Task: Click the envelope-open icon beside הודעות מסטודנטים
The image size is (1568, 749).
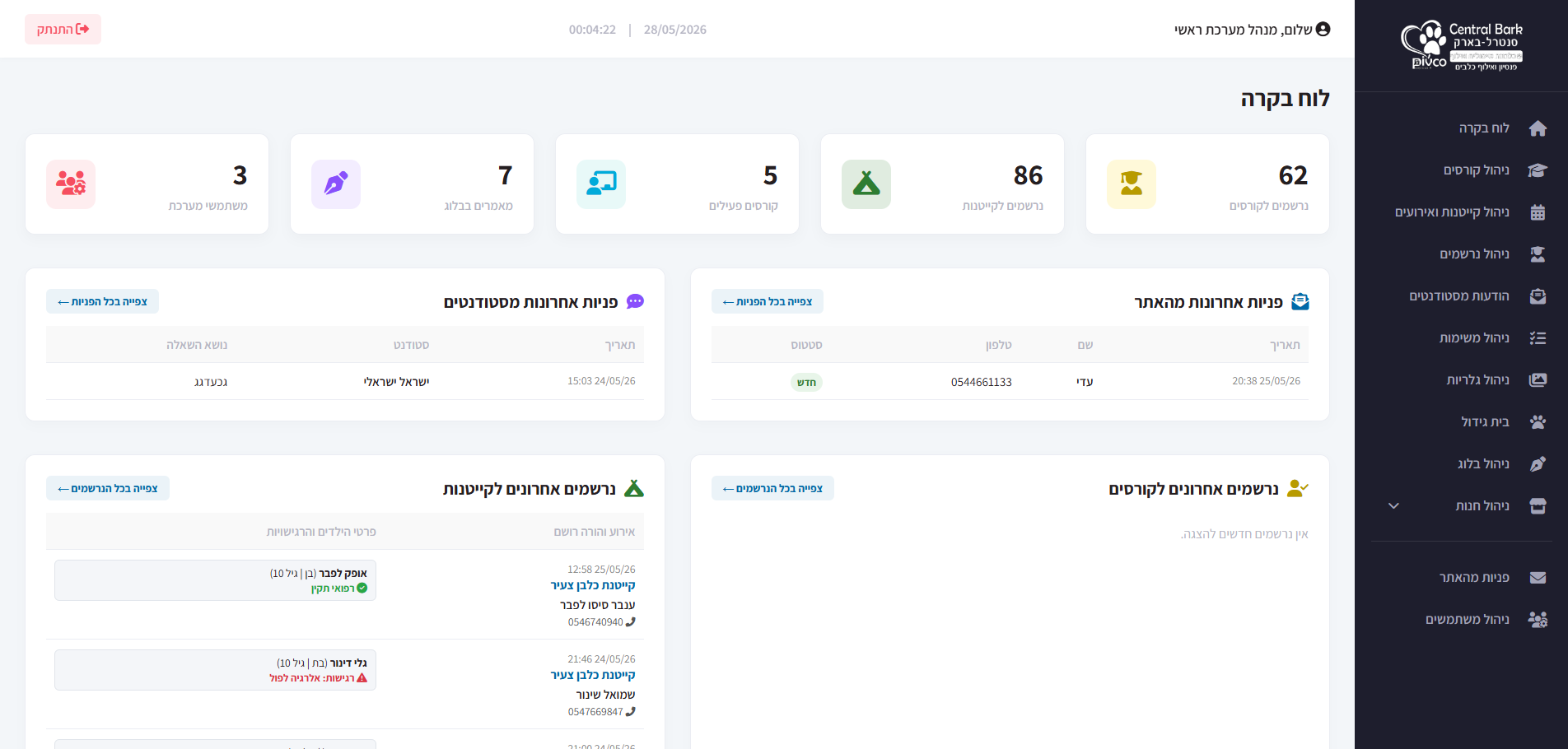Action: pyautogui.click(x=1538, y=296)
